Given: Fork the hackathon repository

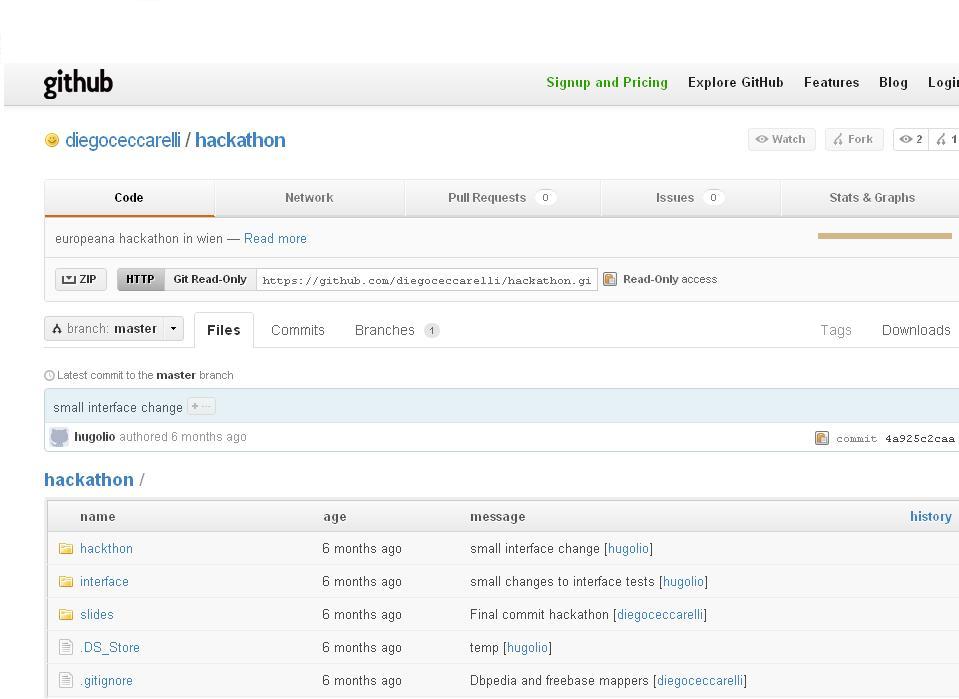Looking at the screenshot, I should pyautogui.click(x=853, y=139).
